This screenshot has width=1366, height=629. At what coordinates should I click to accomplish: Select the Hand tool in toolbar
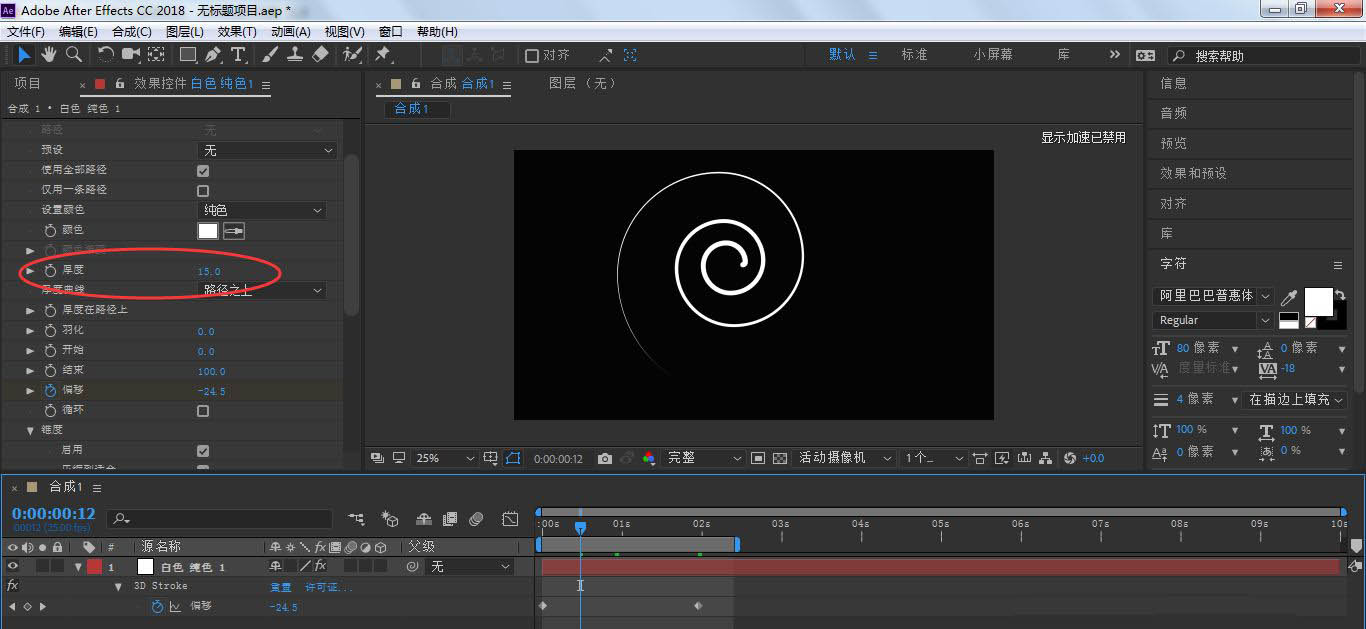(48, 54)
